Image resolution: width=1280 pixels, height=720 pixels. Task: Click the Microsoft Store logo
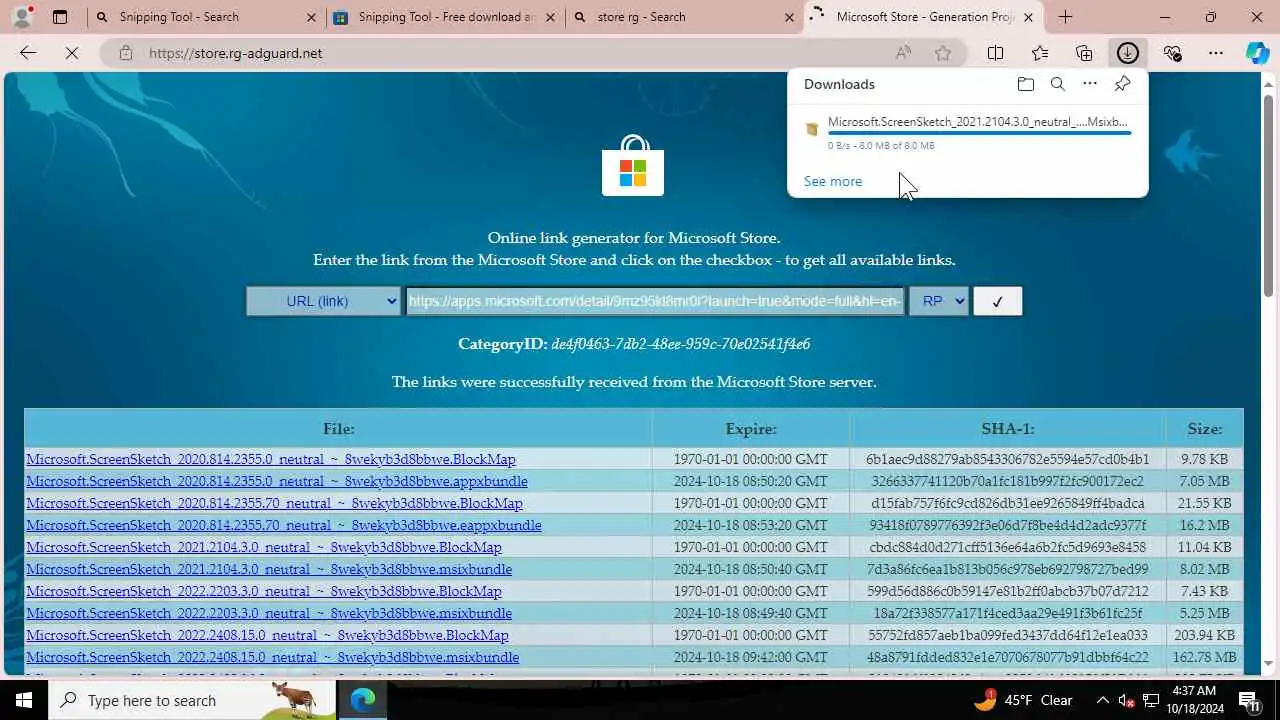click(x=632, y=165)
